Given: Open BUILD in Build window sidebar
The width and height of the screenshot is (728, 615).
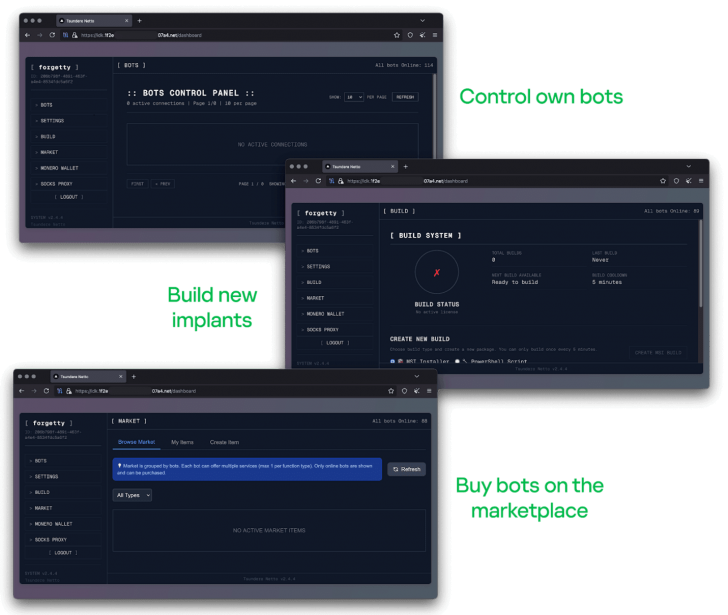Looking at the screenshot, I should click(x=335, y=282).
